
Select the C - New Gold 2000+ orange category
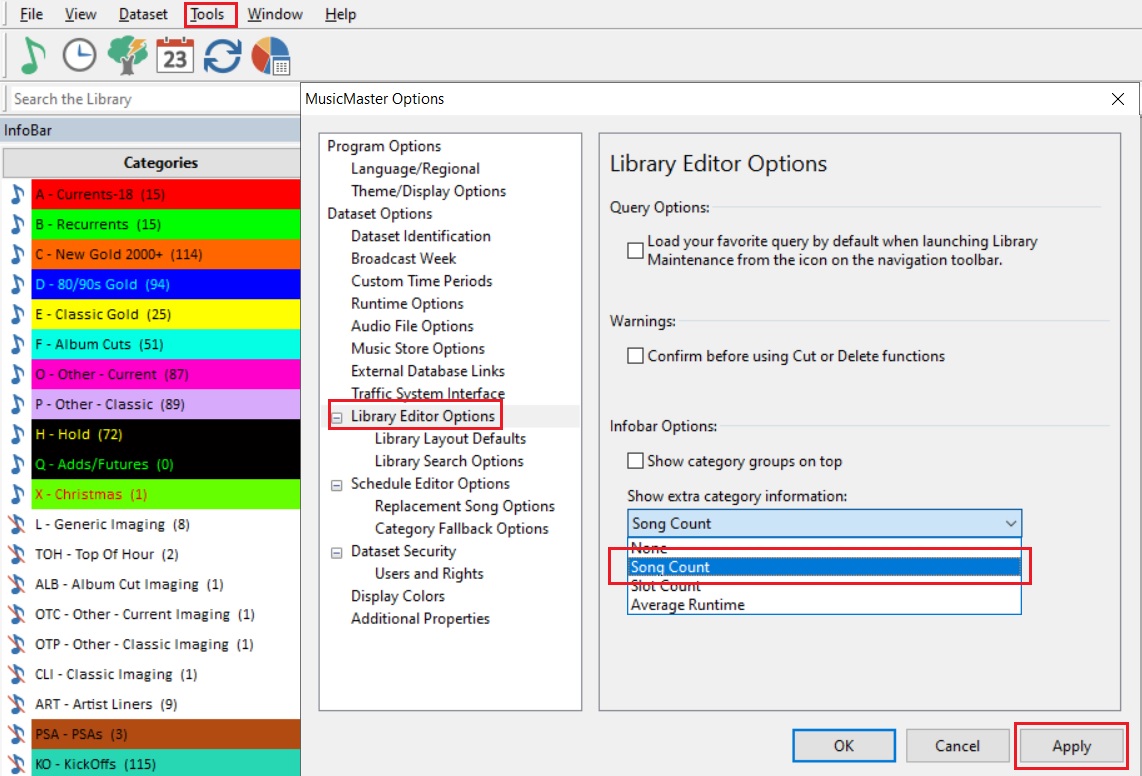(165, 254)
